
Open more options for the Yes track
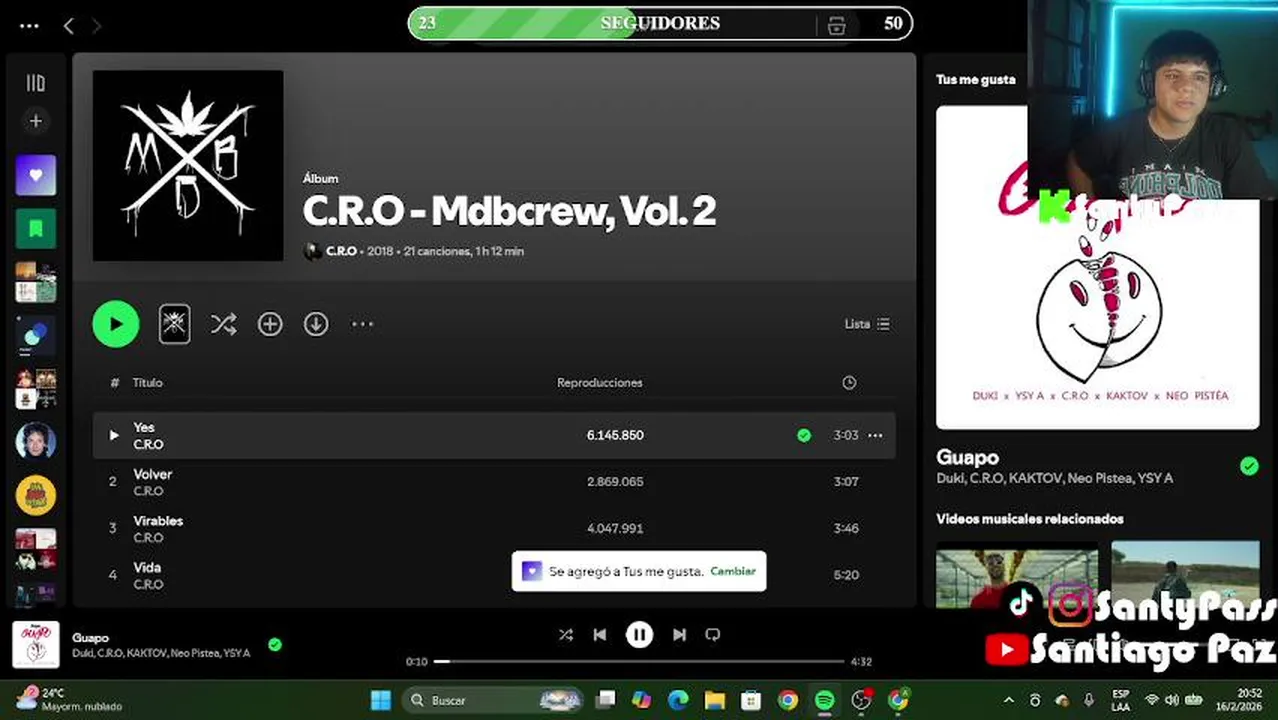tap(875, 435)
